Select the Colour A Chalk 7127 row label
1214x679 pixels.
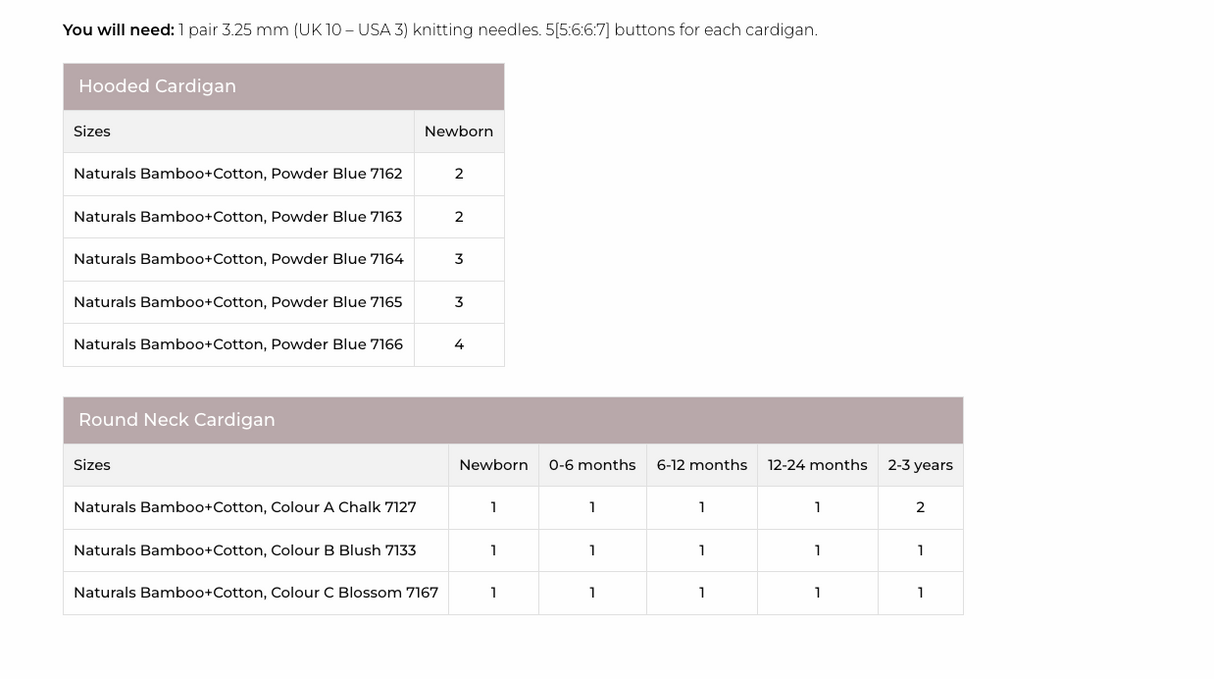click(x=245, y=507)
